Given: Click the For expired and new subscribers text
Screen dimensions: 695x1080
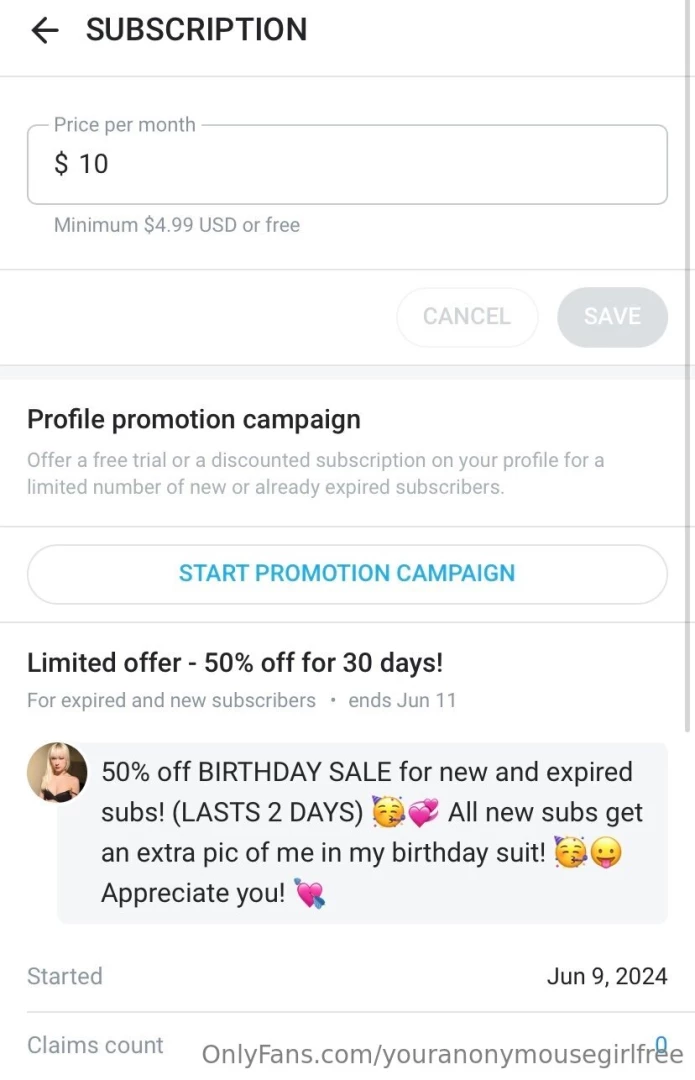Looking at the screenshot, I should 170,700.
